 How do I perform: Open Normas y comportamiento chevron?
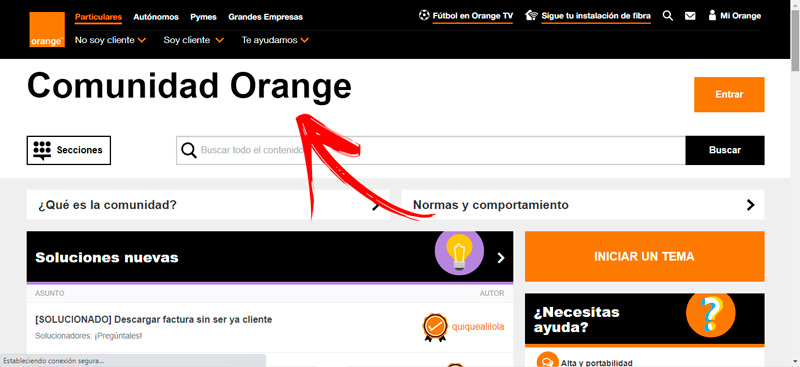coord(751,205)
